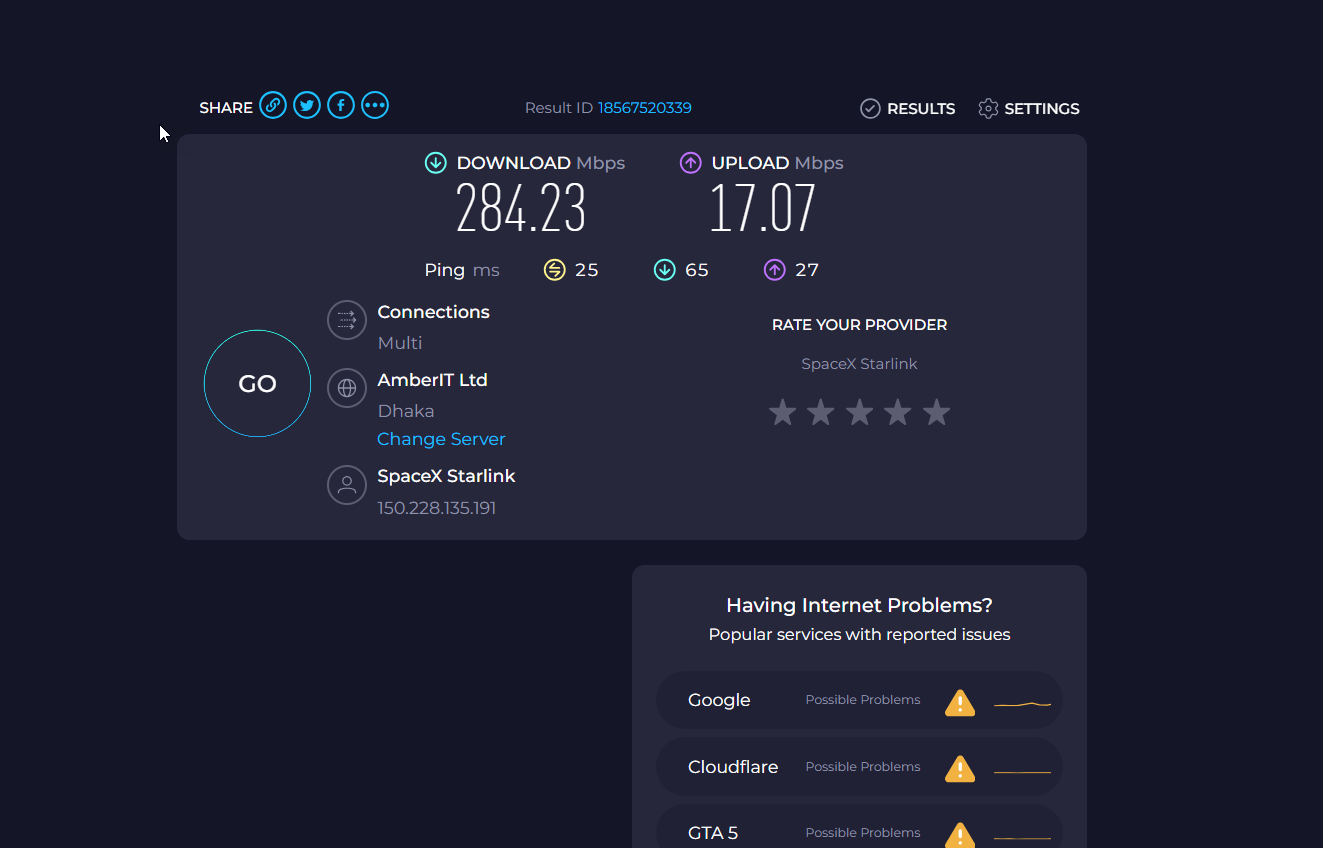Viewport: 1323px width, 848px height.
Task: Share result on Twitter
Action: pos(307,105)
